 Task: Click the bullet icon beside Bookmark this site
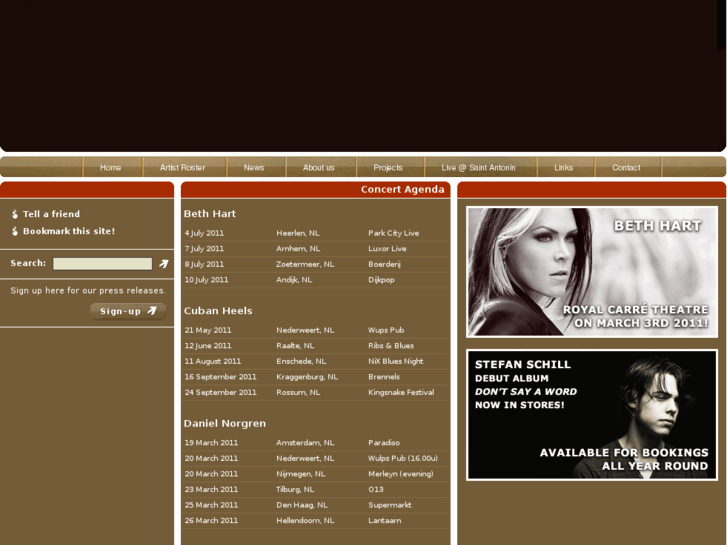click(x=15, y=231)
